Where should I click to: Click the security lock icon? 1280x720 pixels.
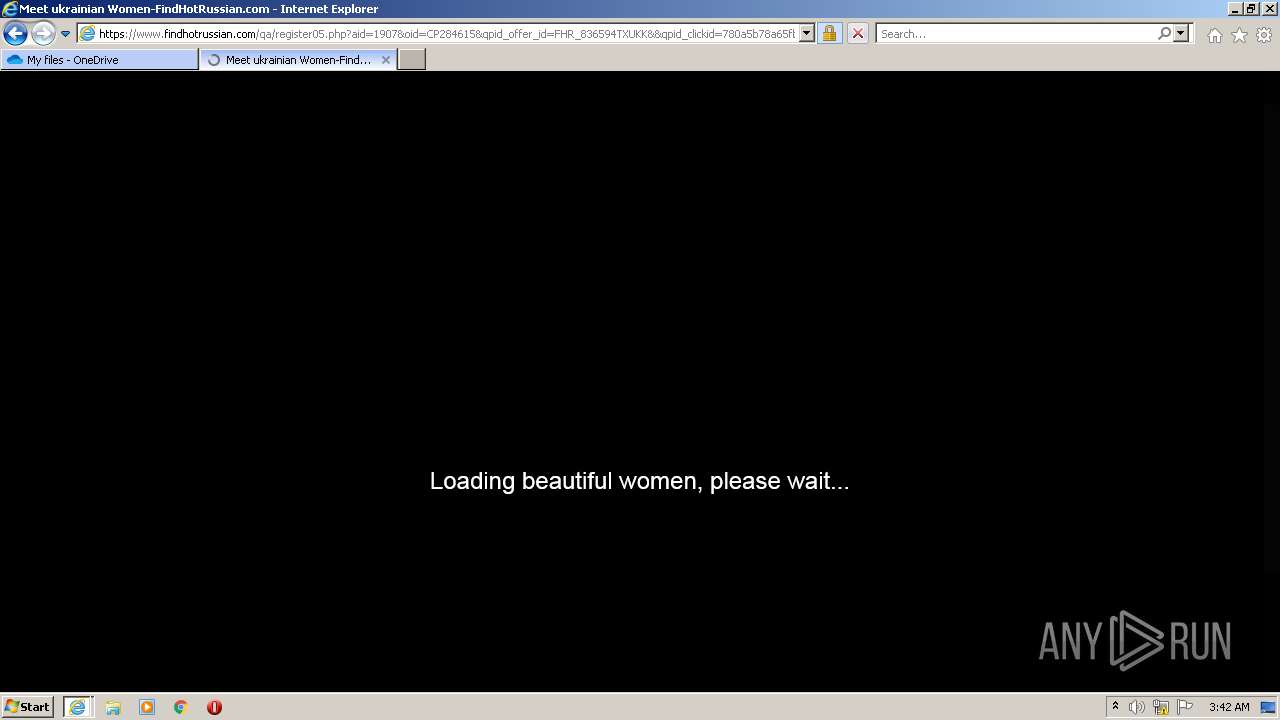point(829,34)
